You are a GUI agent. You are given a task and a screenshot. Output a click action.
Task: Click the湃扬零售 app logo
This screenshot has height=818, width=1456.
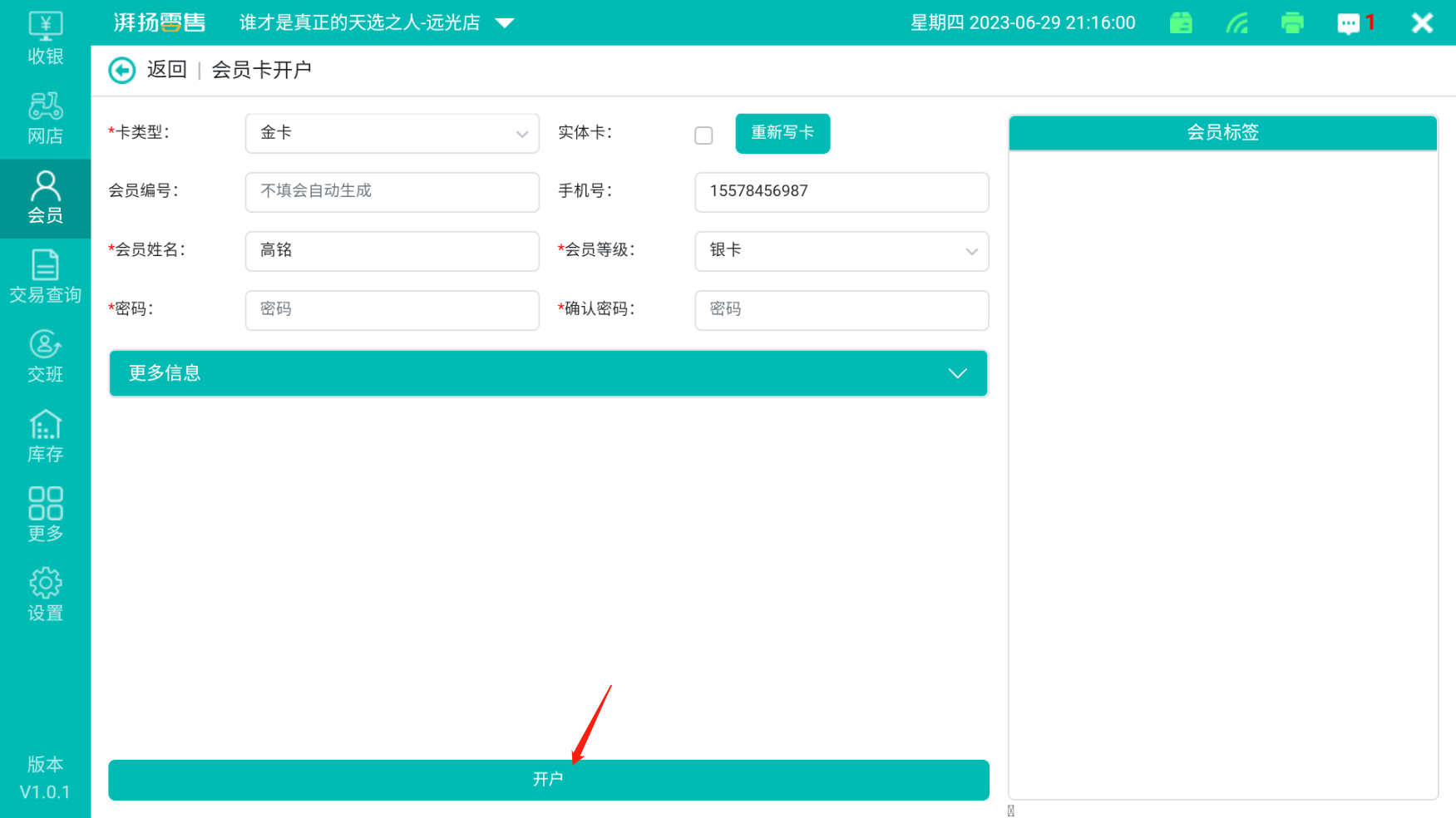tap(160, 22)
